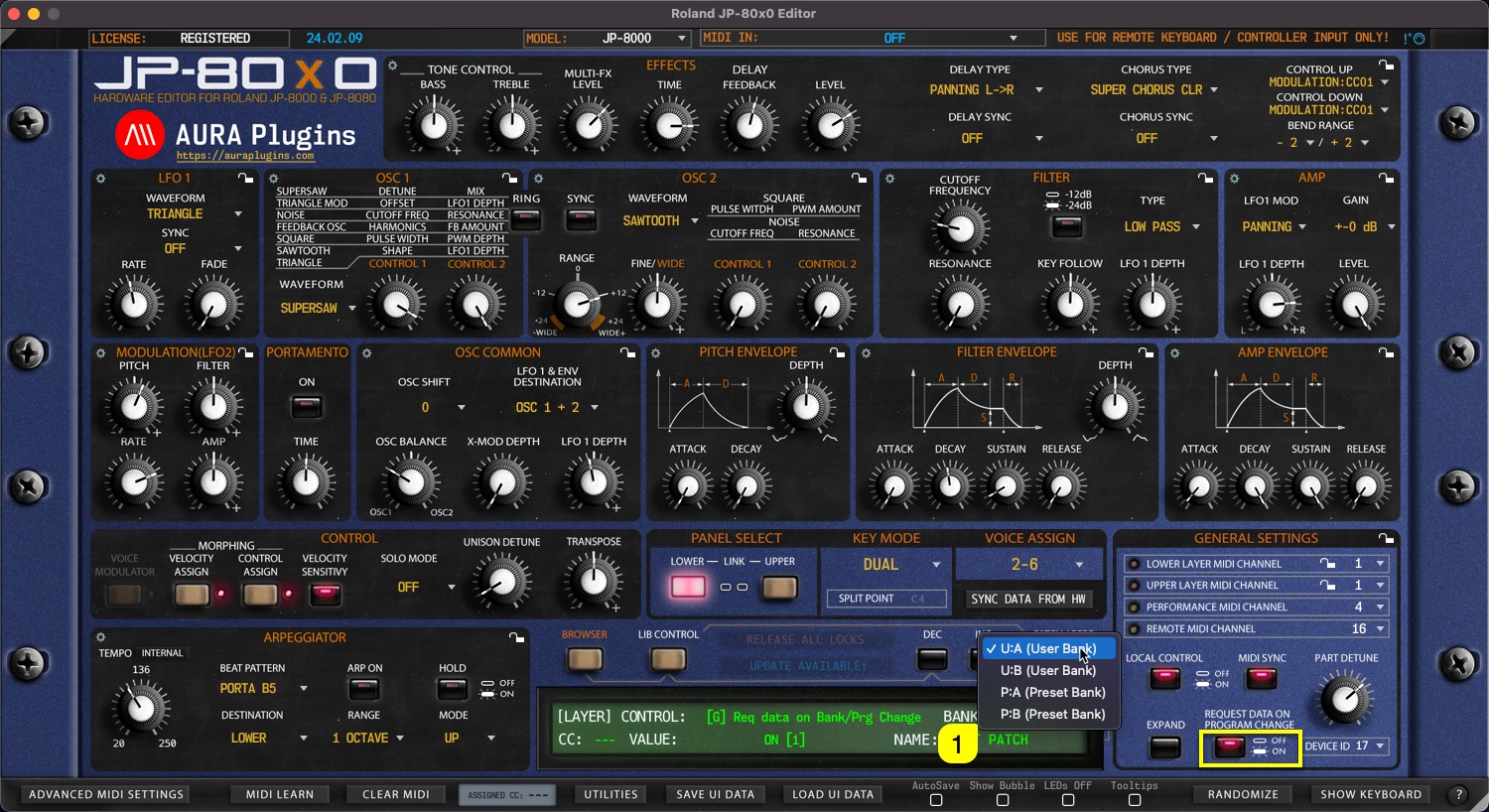Open the Device ID dropdown

[1345, 745]
